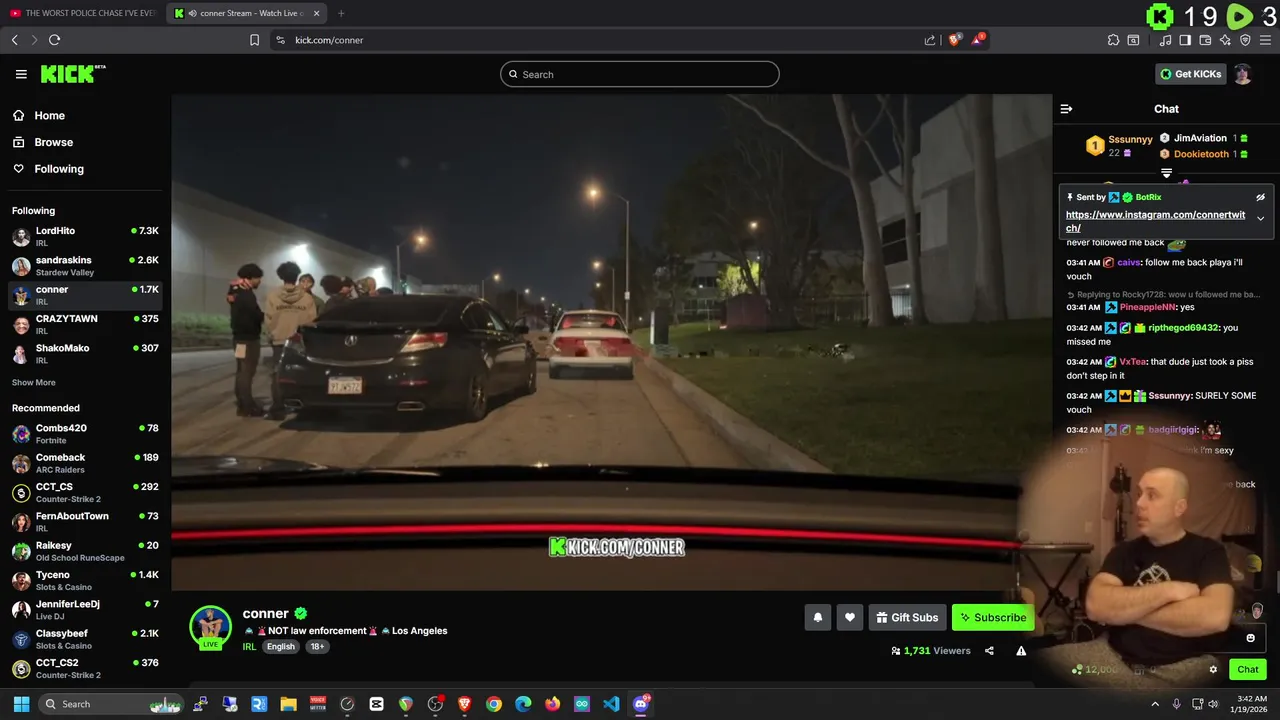Open recommended channel Tyceno

(x=85, y=580)
